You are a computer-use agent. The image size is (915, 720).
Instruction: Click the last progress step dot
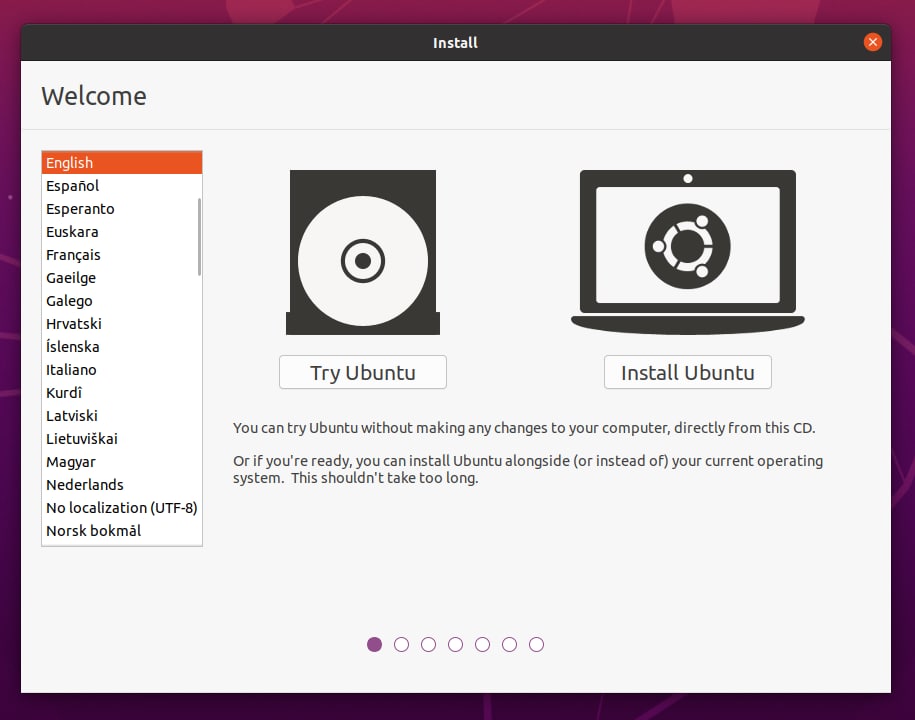(x=536, y=644)
